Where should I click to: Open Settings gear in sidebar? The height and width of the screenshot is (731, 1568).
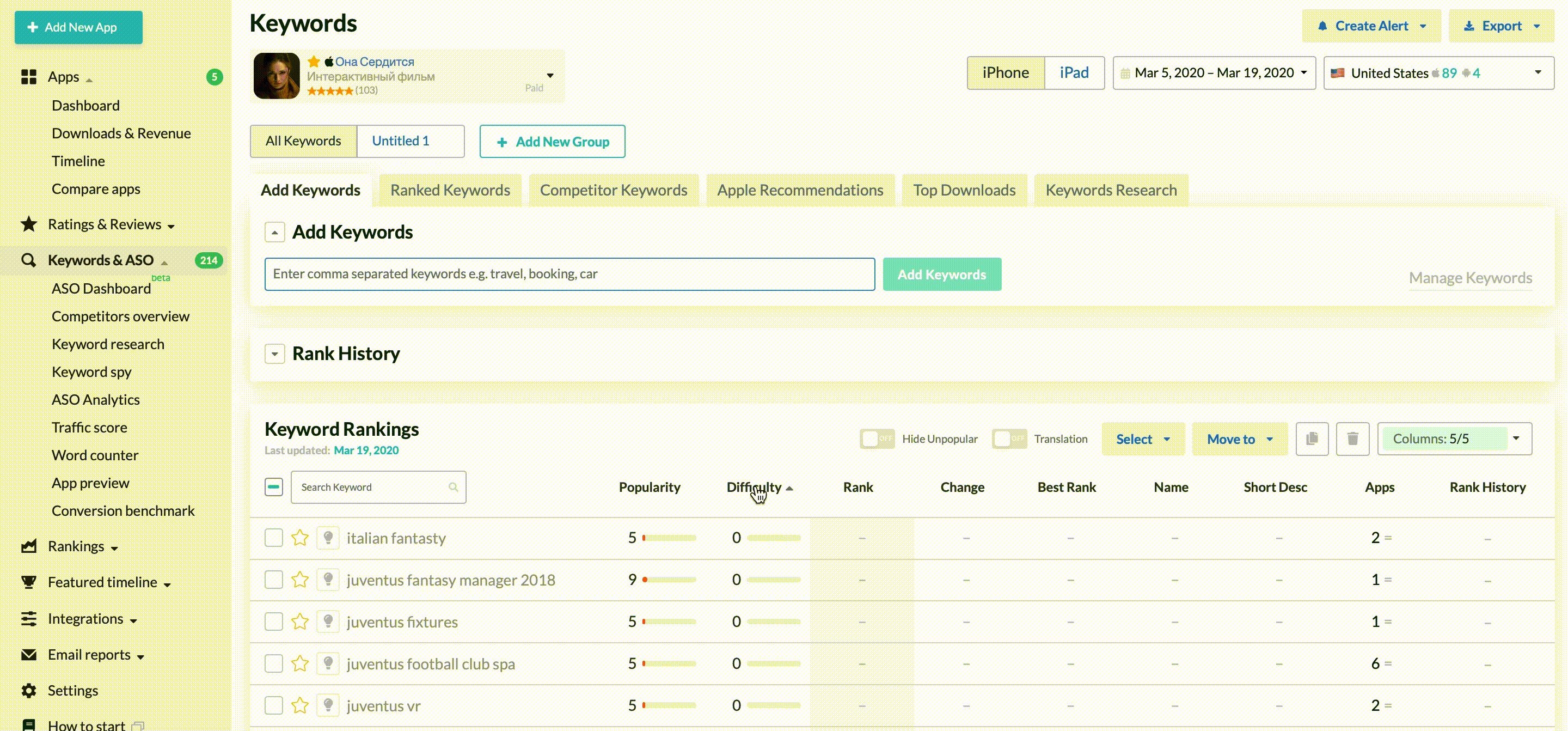coord(29,690)
